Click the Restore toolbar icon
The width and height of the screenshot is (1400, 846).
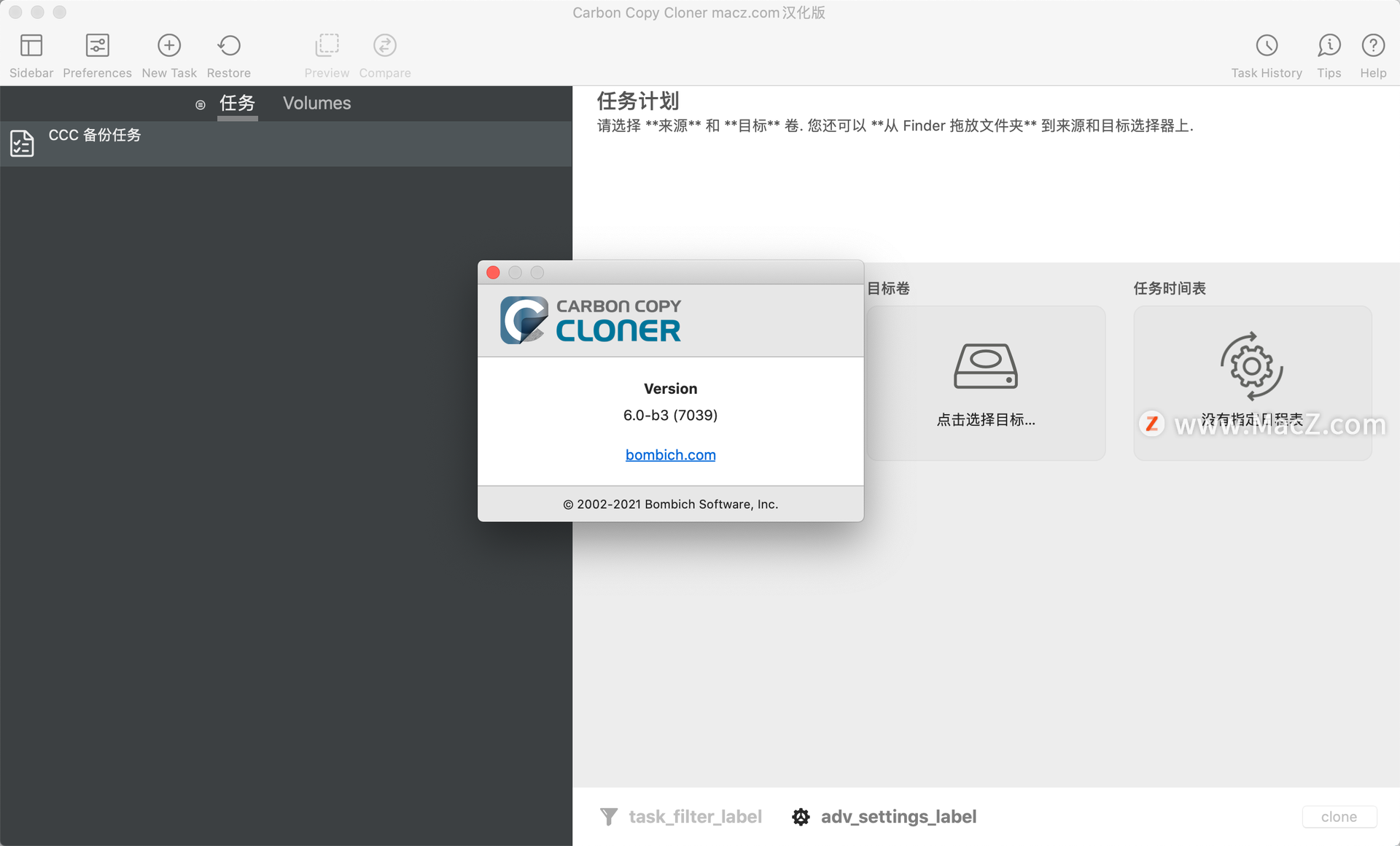click(229, 46)
